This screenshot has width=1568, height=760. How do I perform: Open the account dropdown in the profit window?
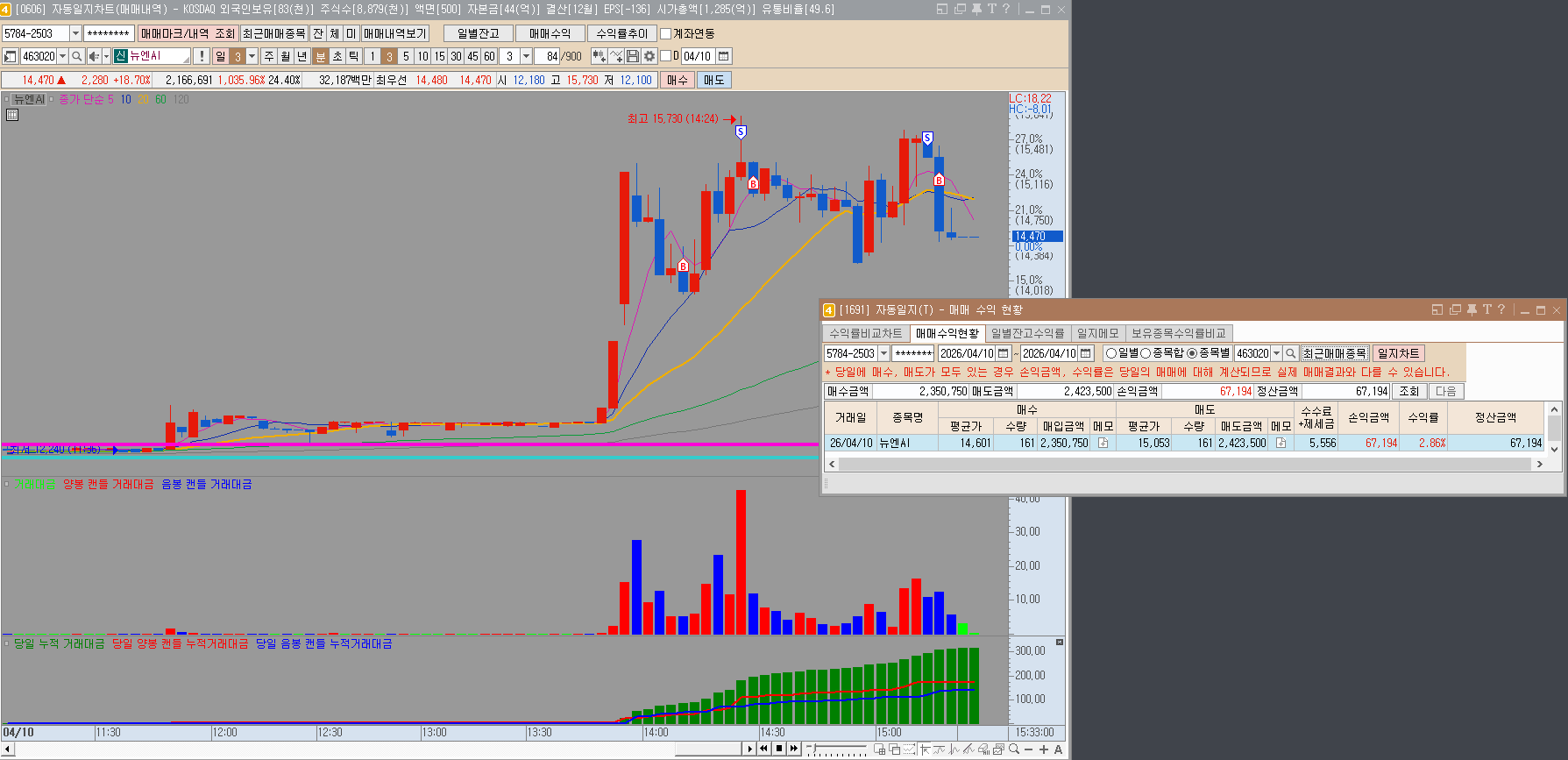[x=883, y=353]
